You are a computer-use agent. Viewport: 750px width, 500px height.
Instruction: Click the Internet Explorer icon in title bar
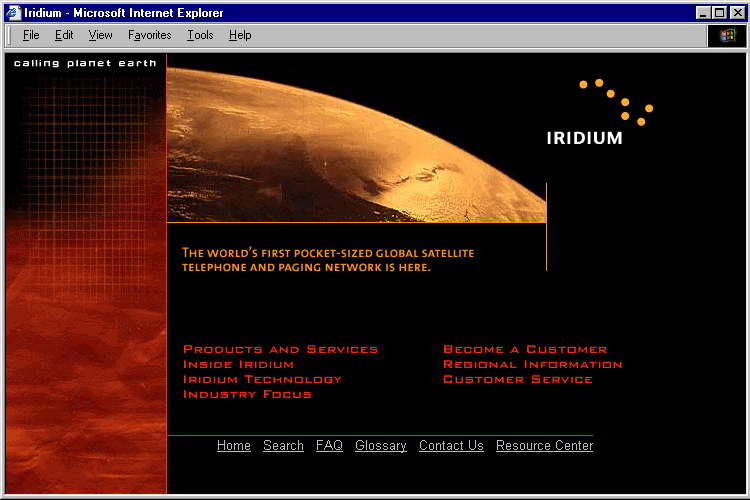point(13,13)
